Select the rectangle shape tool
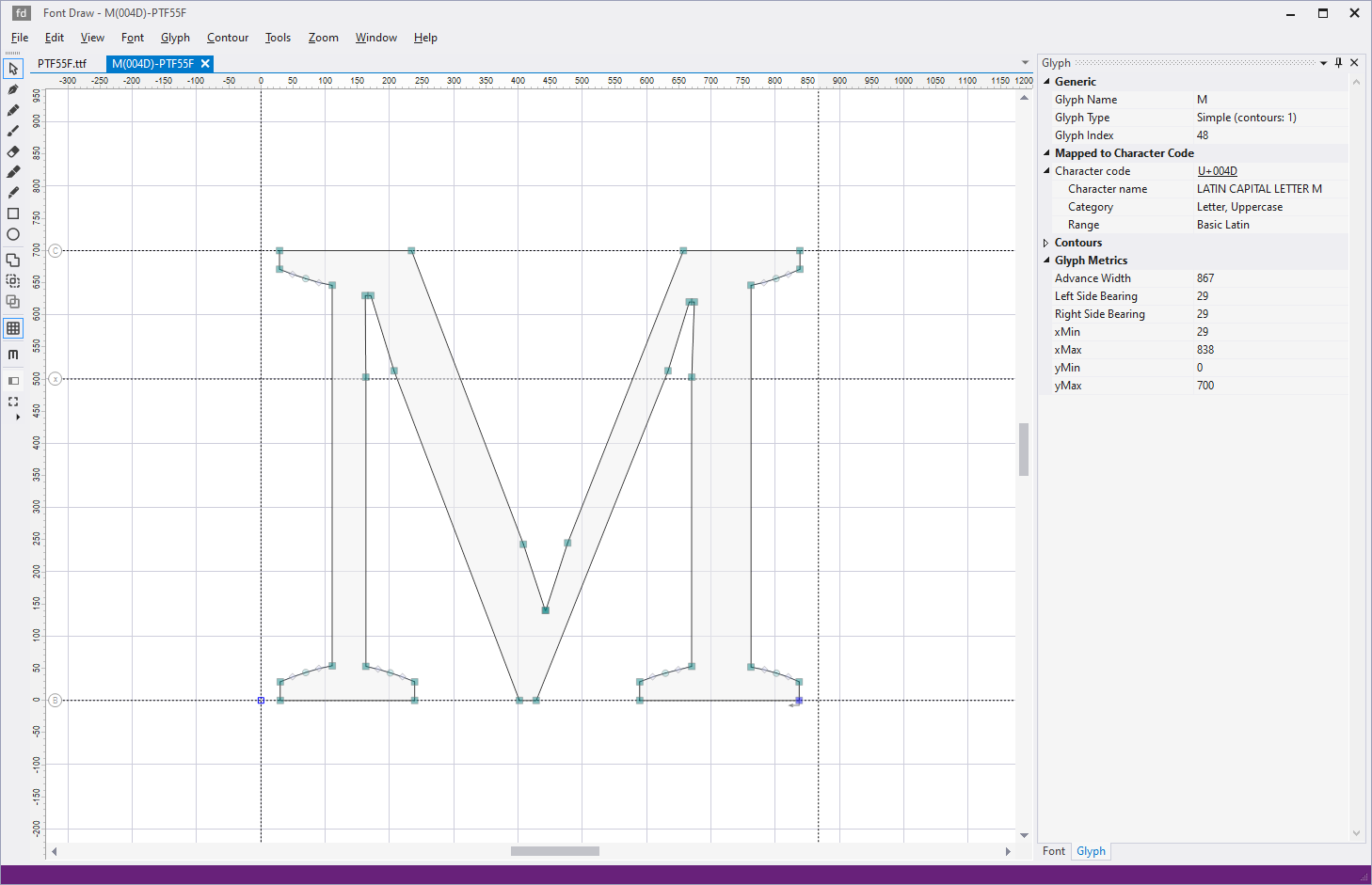This screenshot has height=885, width=1372. pyautogui.click(x=13, y=213)
